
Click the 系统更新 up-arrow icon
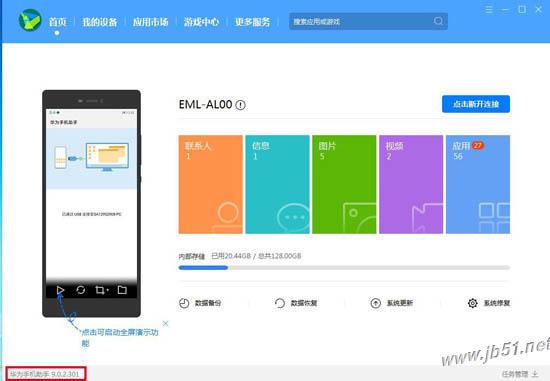click(x=376, y=303)
